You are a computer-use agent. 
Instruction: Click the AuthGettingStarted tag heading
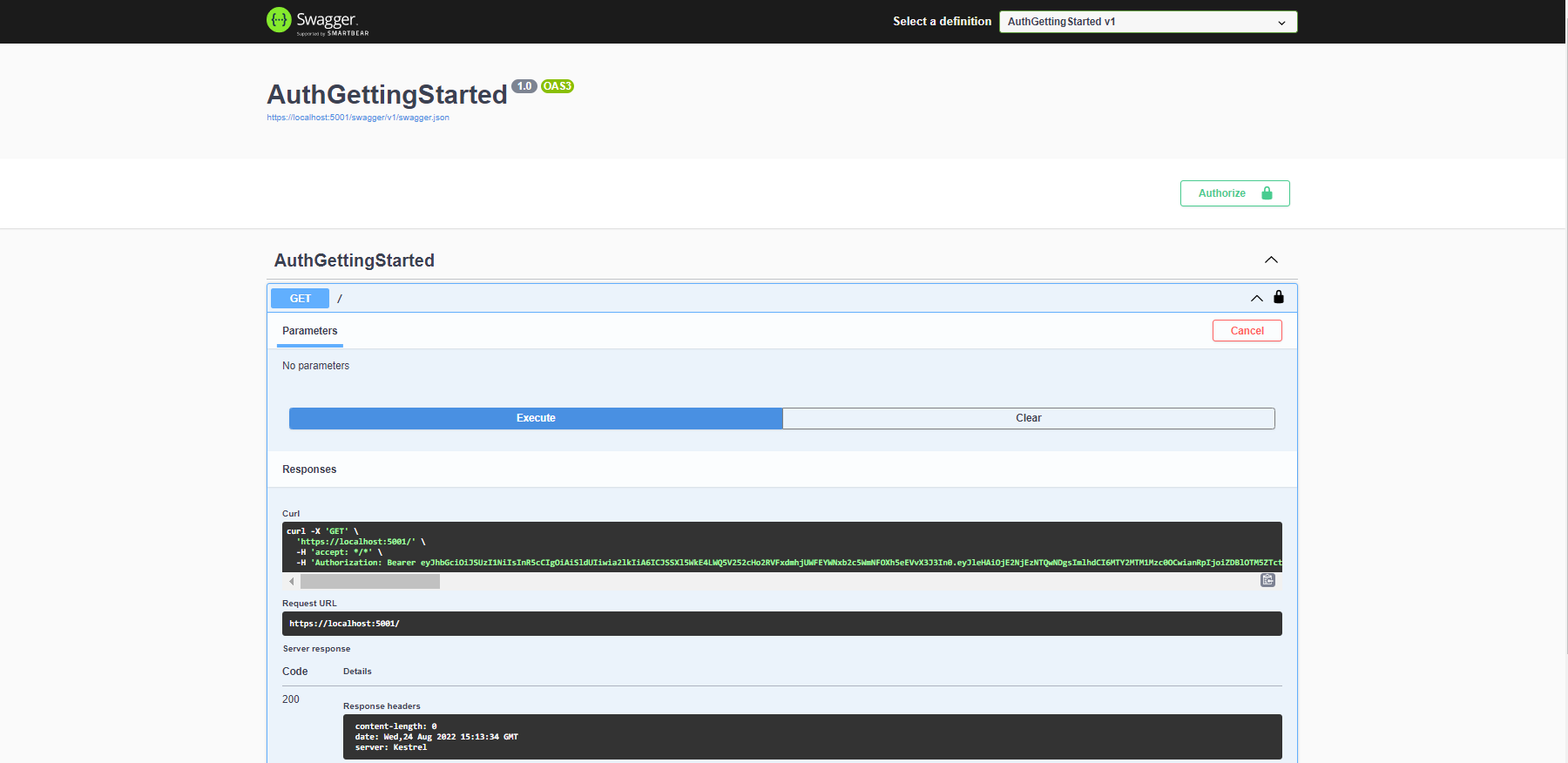(355, 260)
